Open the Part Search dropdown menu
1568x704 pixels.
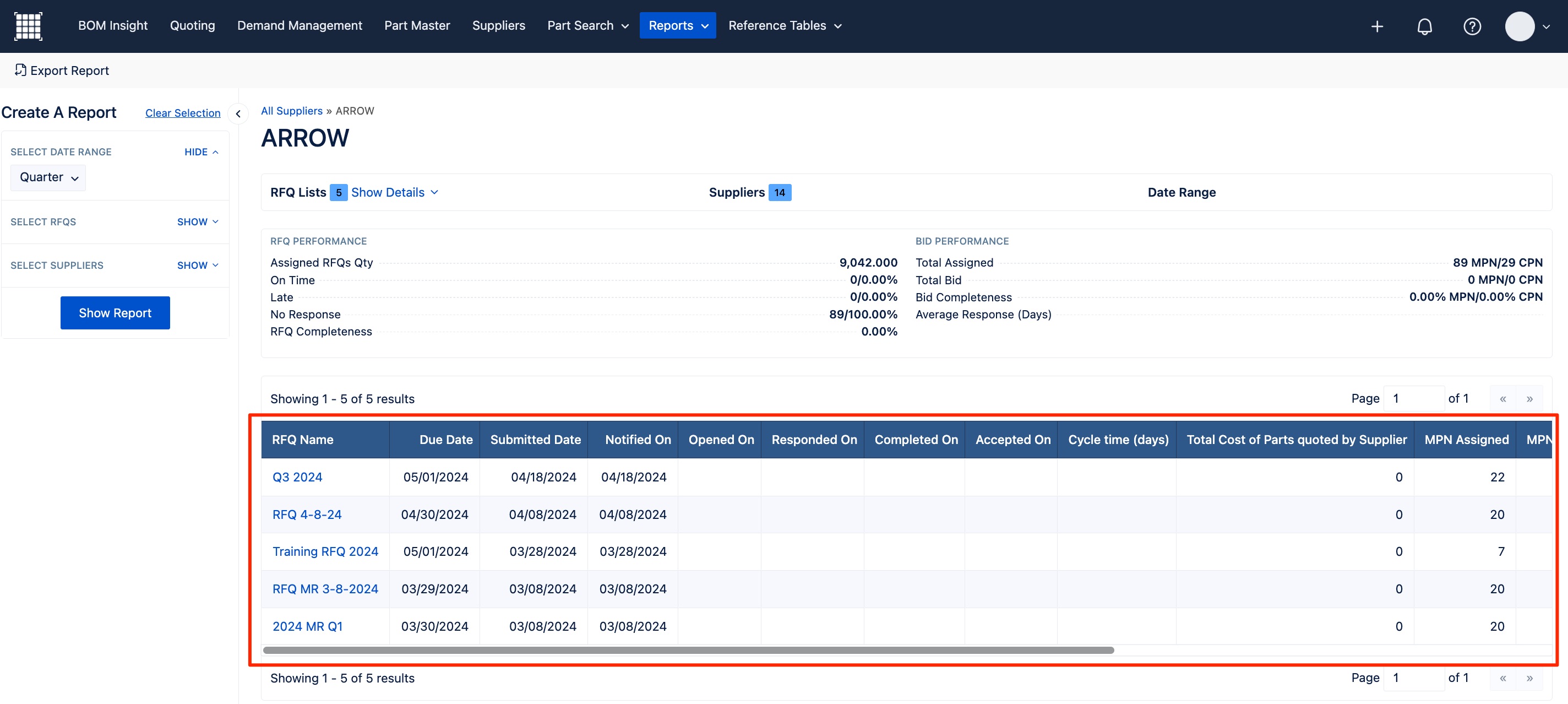(587, 25)
